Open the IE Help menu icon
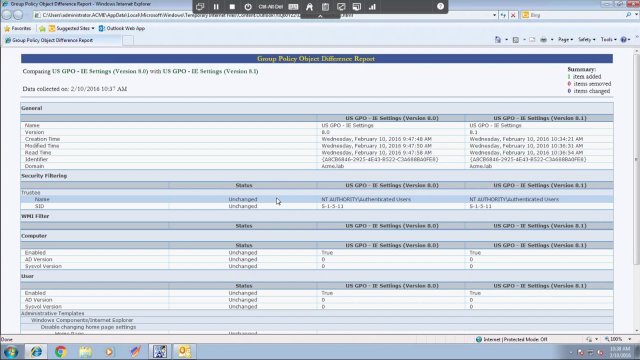Viewport: 640px width, 360px height. pos(625,40)
